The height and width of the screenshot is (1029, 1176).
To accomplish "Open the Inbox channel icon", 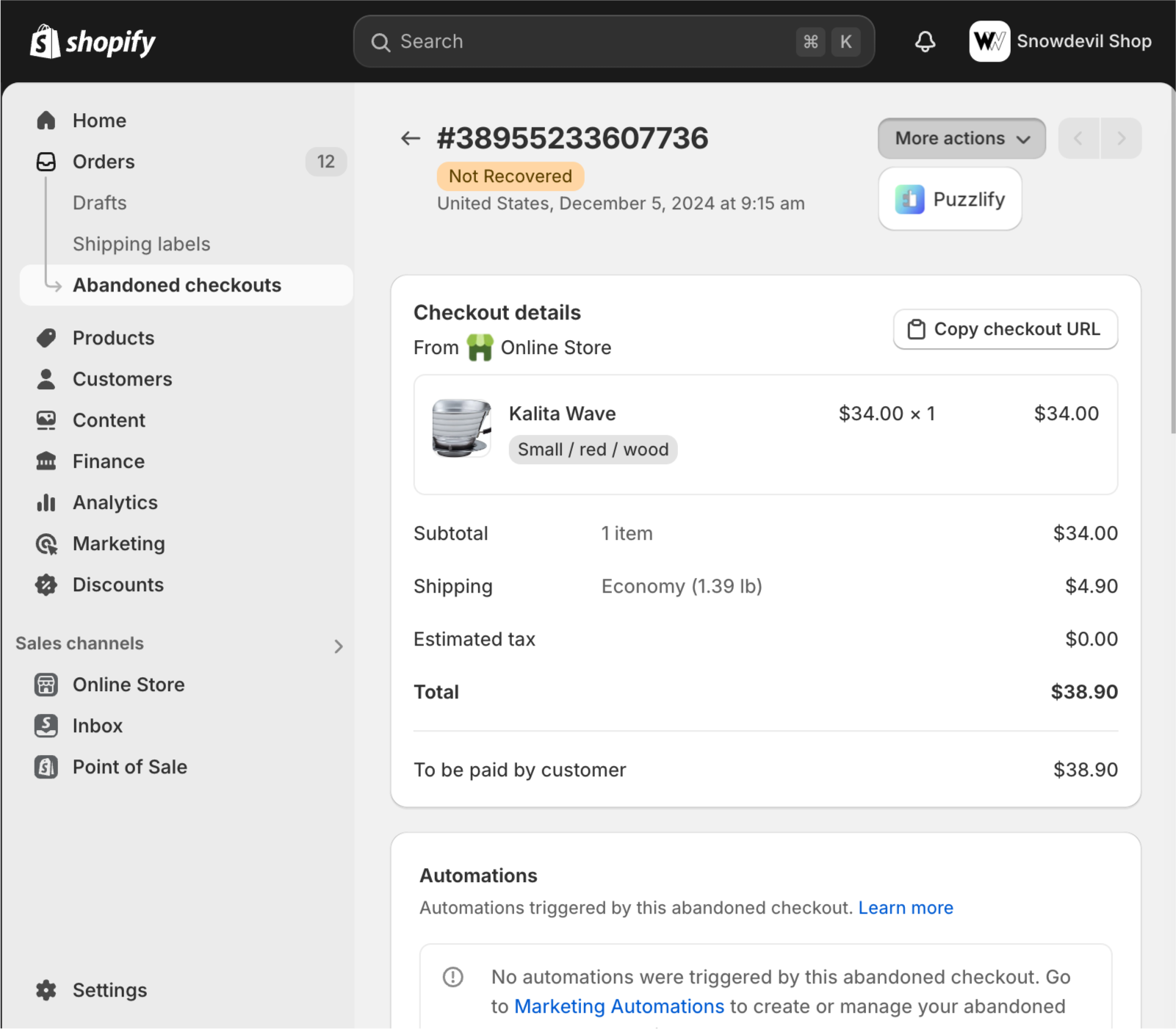I will point(46,726).
